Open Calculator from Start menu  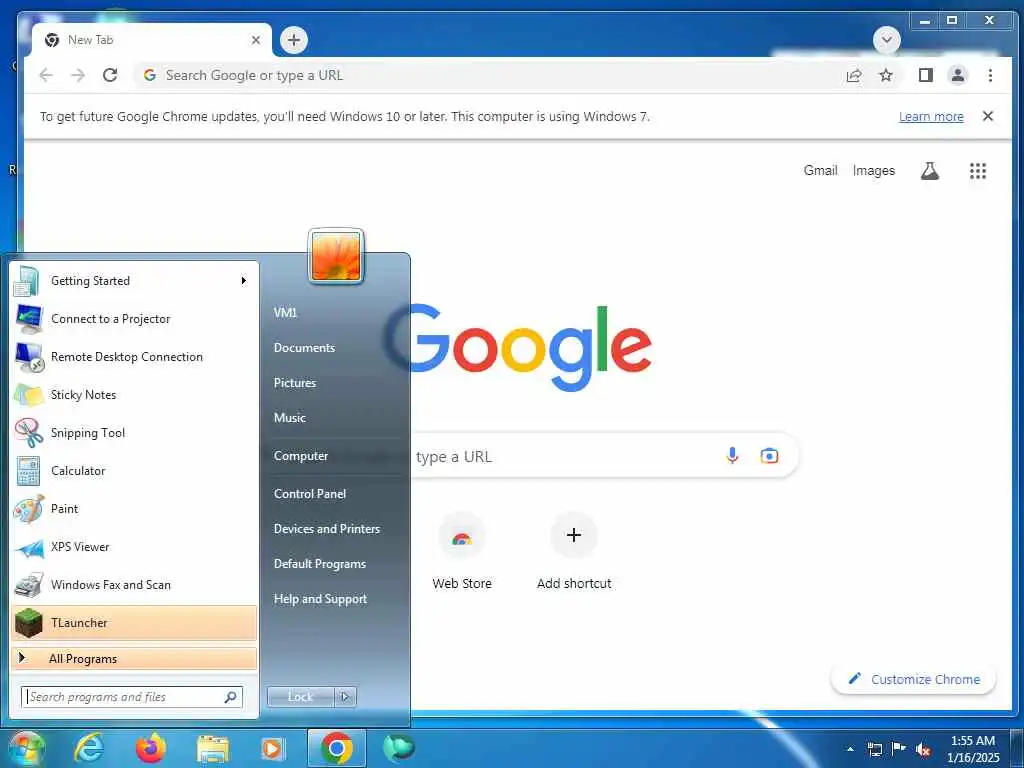point(135,470)
